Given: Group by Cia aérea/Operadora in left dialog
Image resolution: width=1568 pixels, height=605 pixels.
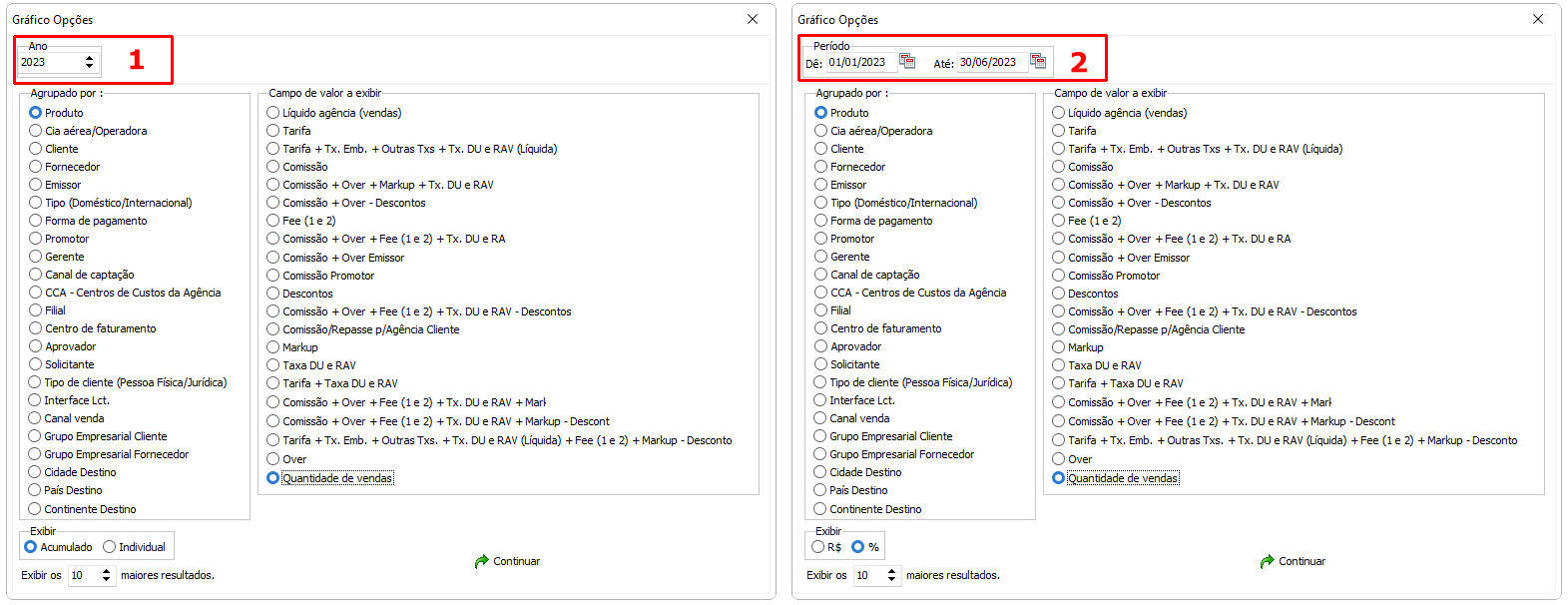Looking at the screenshot, I should [x=88, y=131].
